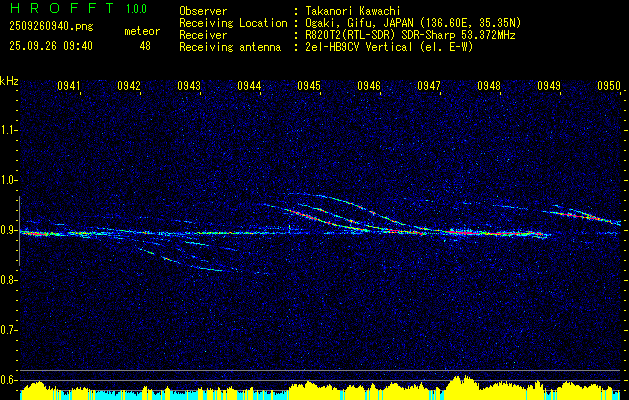Click the 0.7 frequency axis label
This screenshot has height=400, width=629.
tap(8, 330)
